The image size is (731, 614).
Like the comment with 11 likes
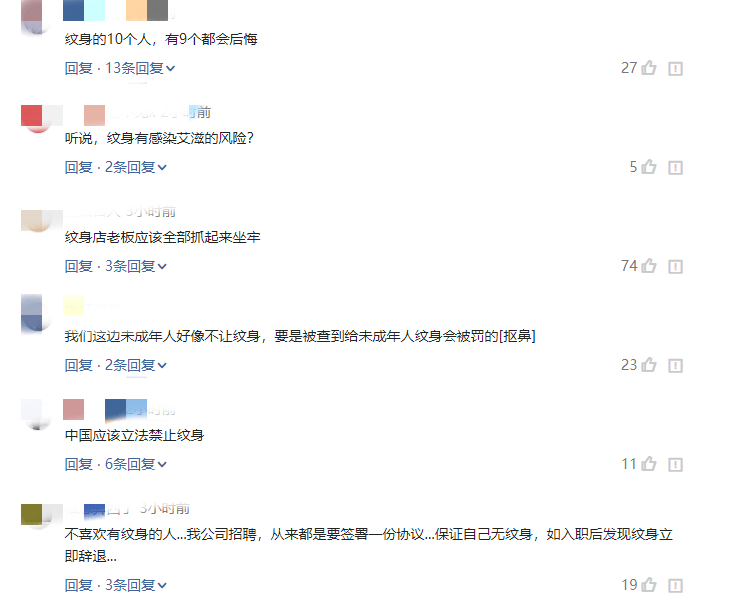click(x=648, y=464)
